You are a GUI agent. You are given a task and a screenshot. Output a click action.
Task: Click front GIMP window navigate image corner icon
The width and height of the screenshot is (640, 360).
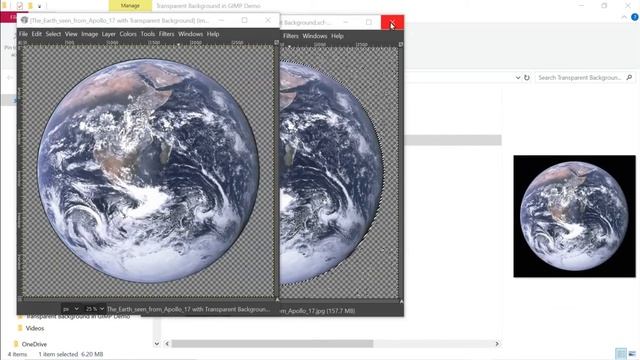(277, 300)
